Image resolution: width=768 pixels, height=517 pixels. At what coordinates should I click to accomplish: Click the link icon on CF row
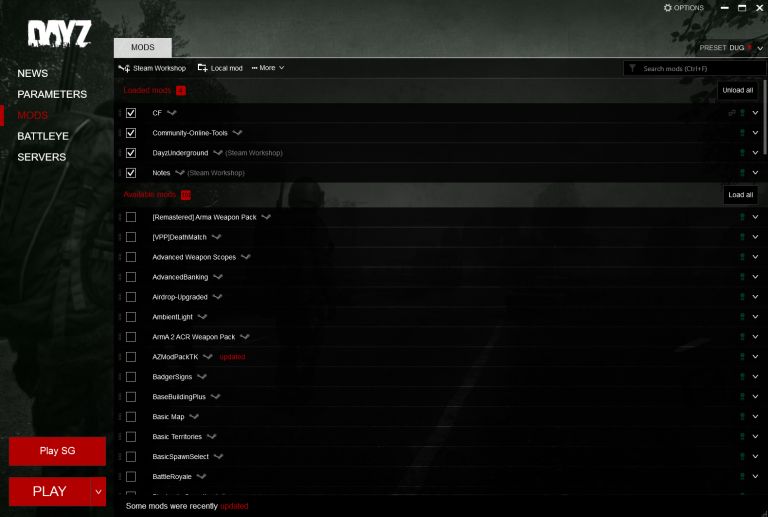pyautogui.click(x=732, y=113)
